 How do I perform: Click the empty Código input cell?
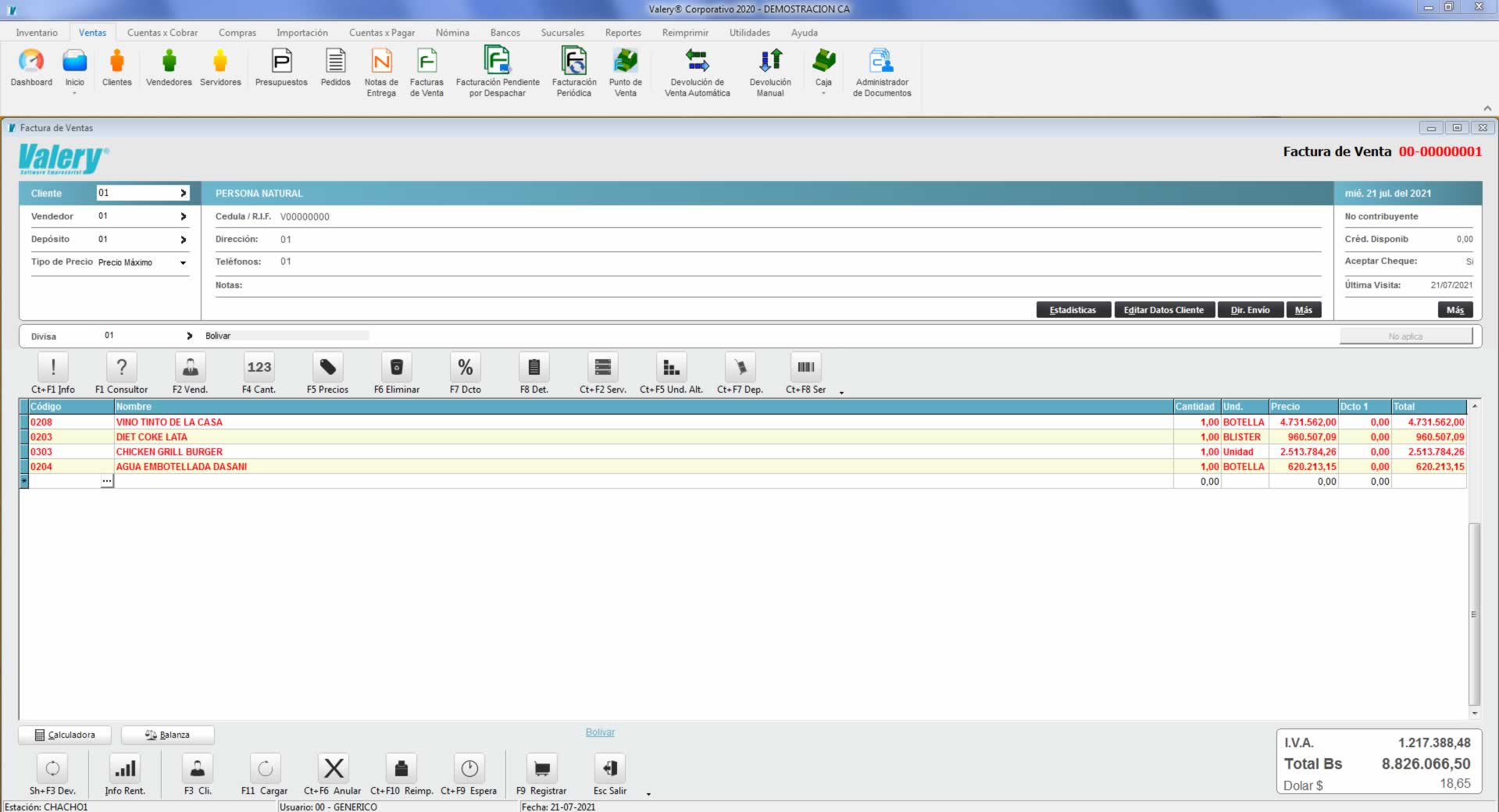64,482
